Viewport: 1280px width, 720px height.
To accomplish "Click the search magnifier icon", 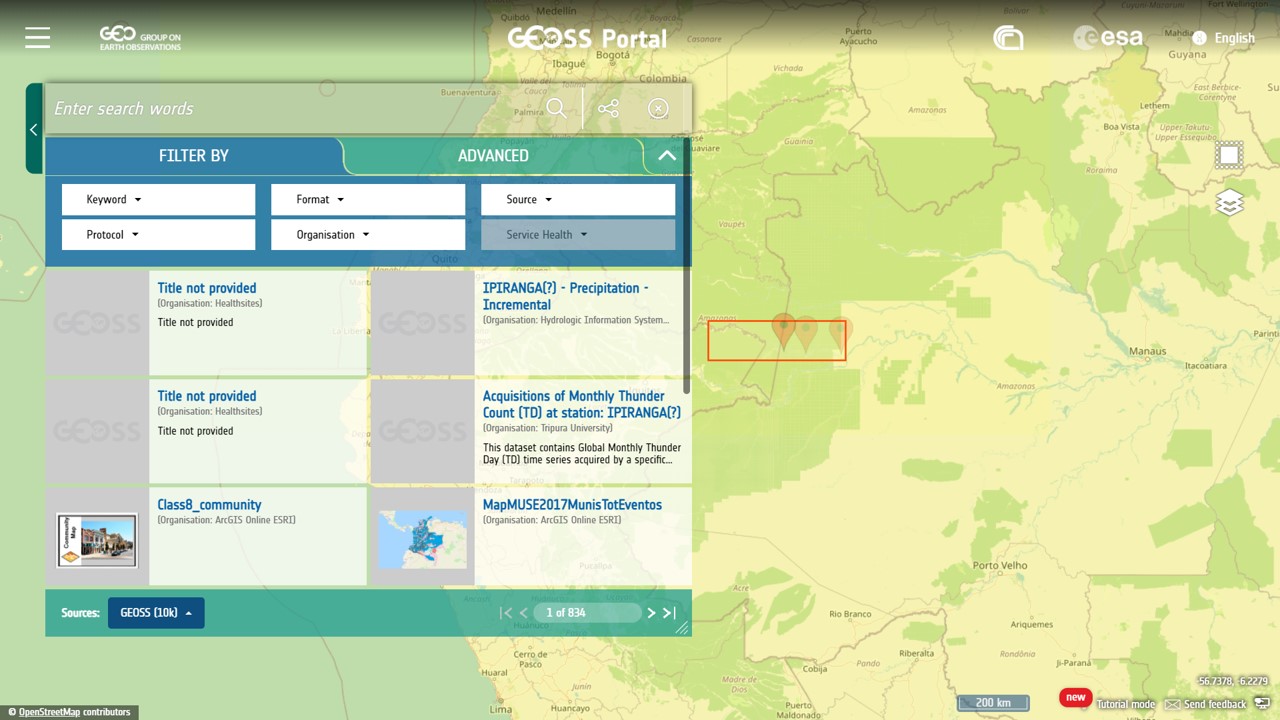I will pyautogui.click(x=557, y=109).
